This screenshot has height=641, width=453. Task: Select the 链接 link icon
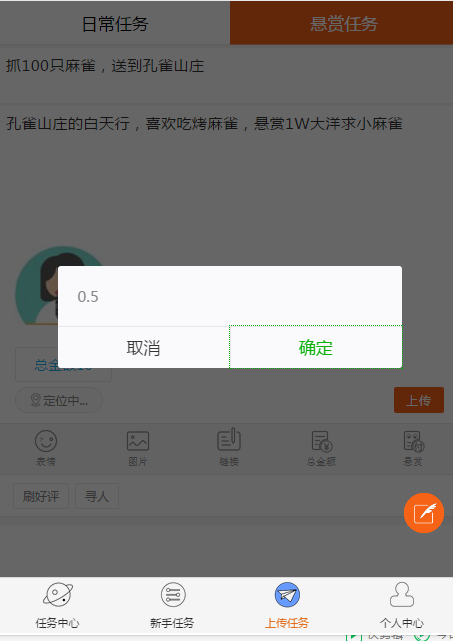(x=229, y=440)
